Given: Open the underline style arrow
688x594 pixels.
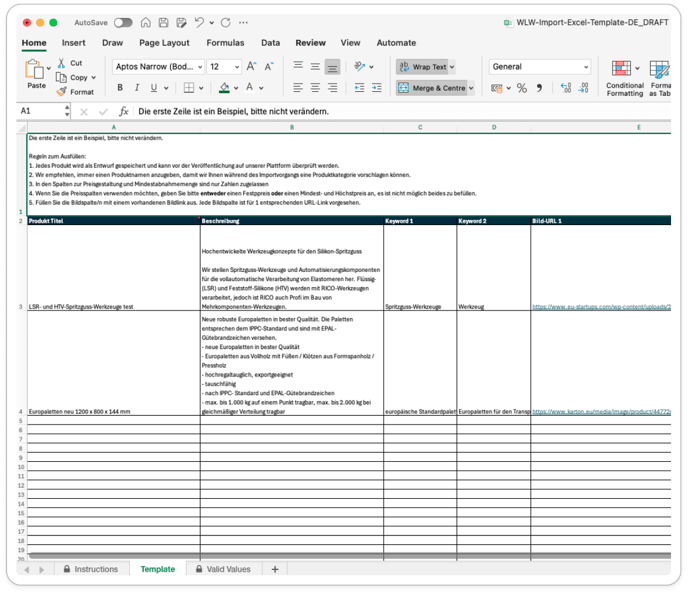Looking at the screenshot, I should [x=166, y=88].
